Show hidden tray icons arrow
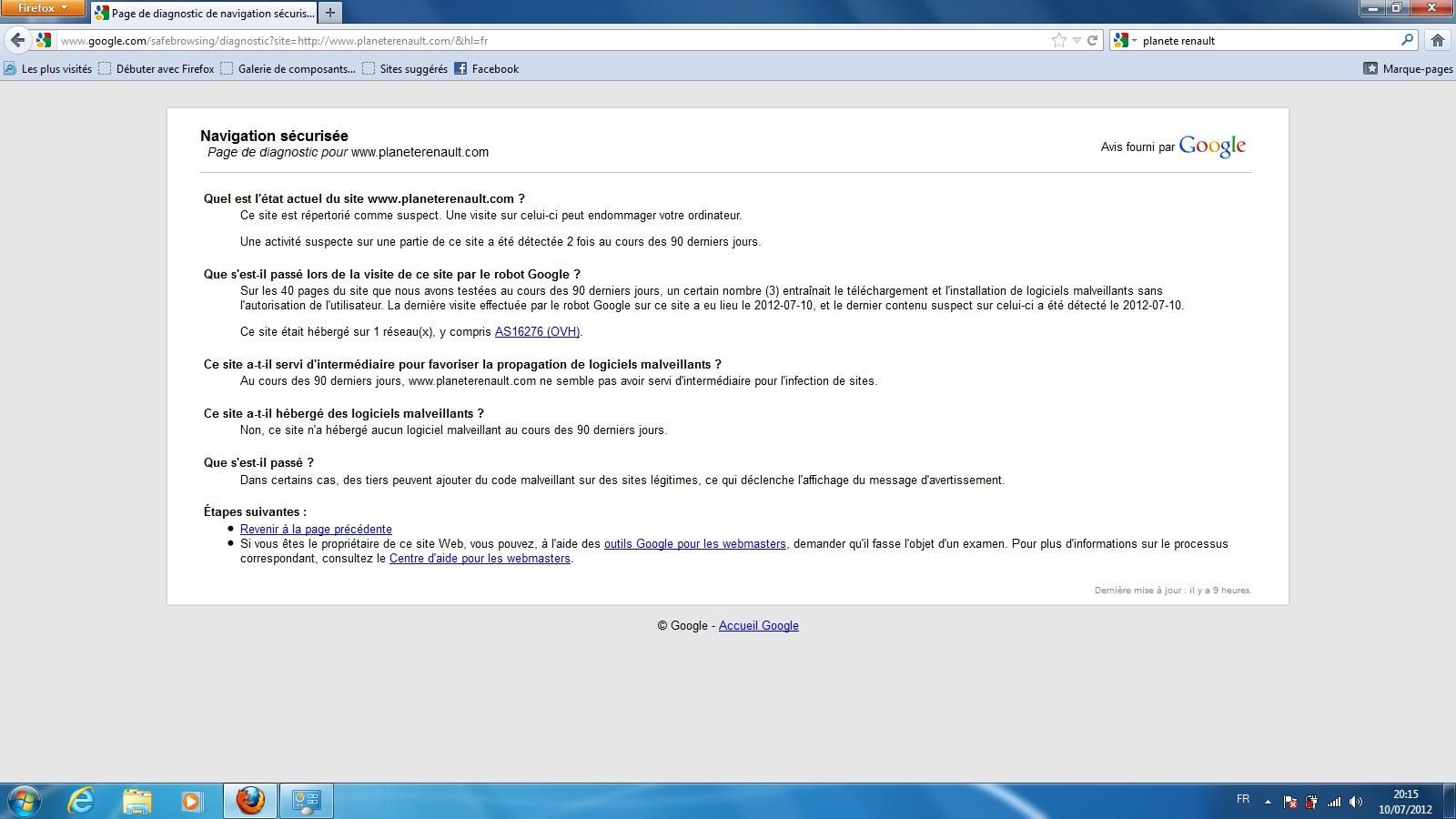The width and height of the screenshot is (1456, 819). (x=1268, y=802)
